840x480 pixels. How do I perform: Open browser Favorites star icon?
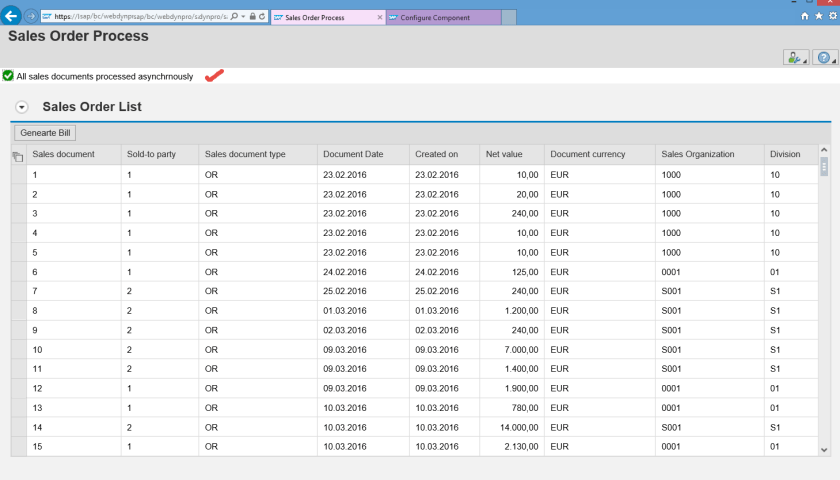819,17
